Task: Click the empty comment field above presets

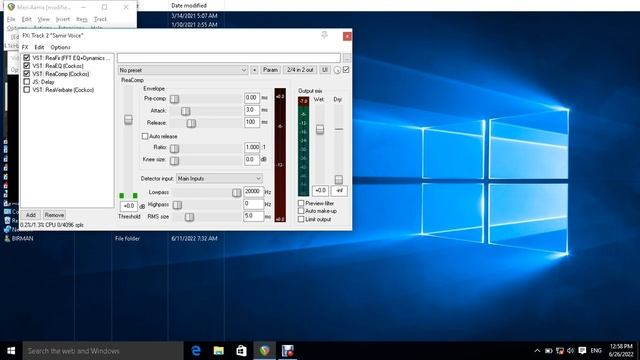Action: click(x=229, y=58)
